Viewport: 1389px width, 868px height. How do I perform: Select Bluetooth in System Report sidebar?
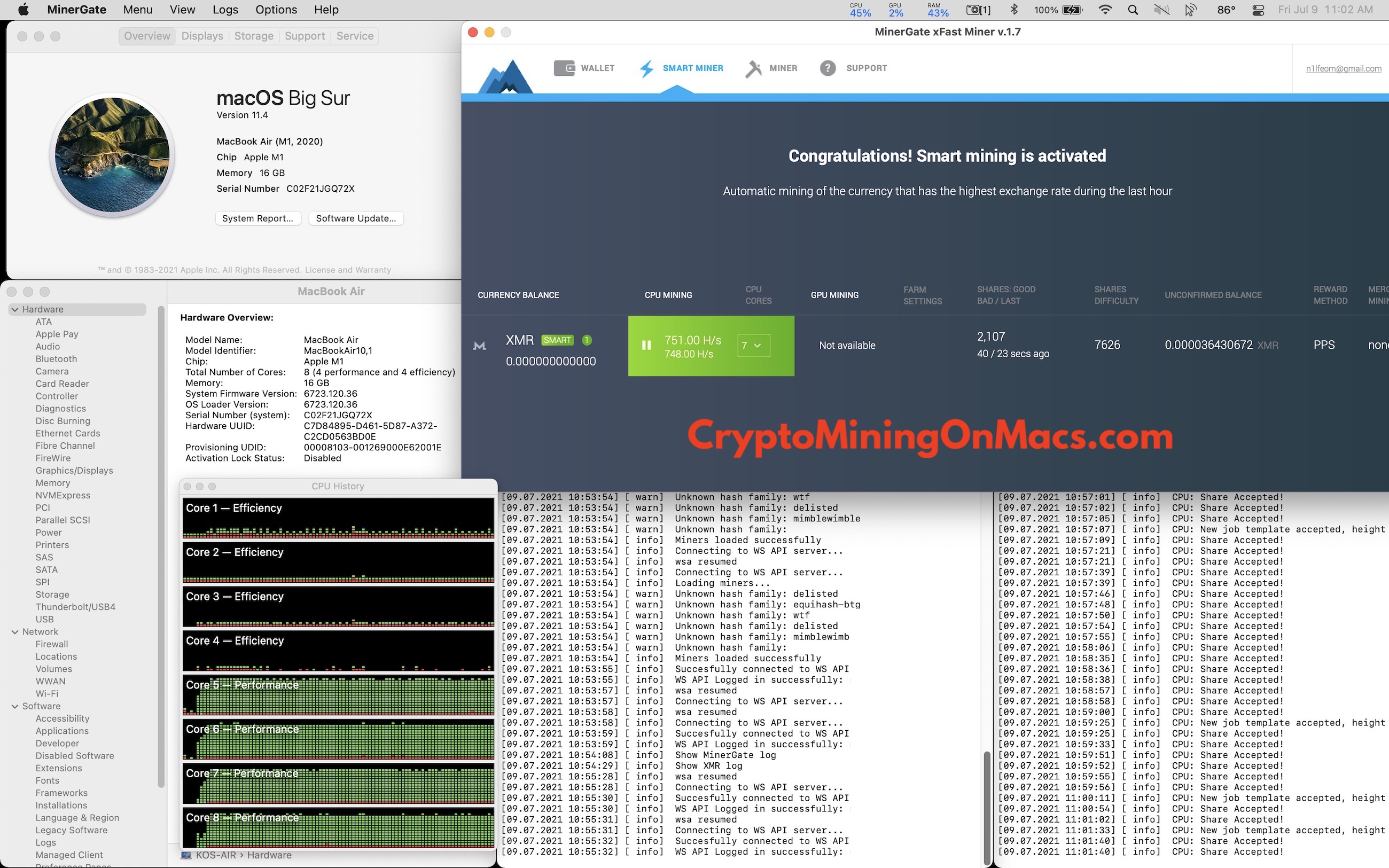point(56,359)
